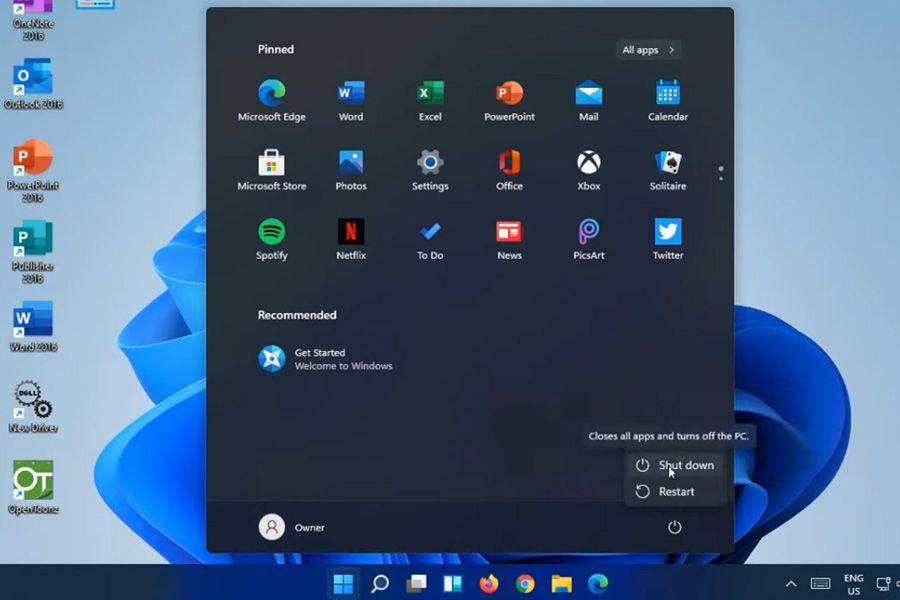This screenshot has width=900, height=600.
Task: Select the Publisher 2016 desktop shortcut
Action: (x=33, y=252)
